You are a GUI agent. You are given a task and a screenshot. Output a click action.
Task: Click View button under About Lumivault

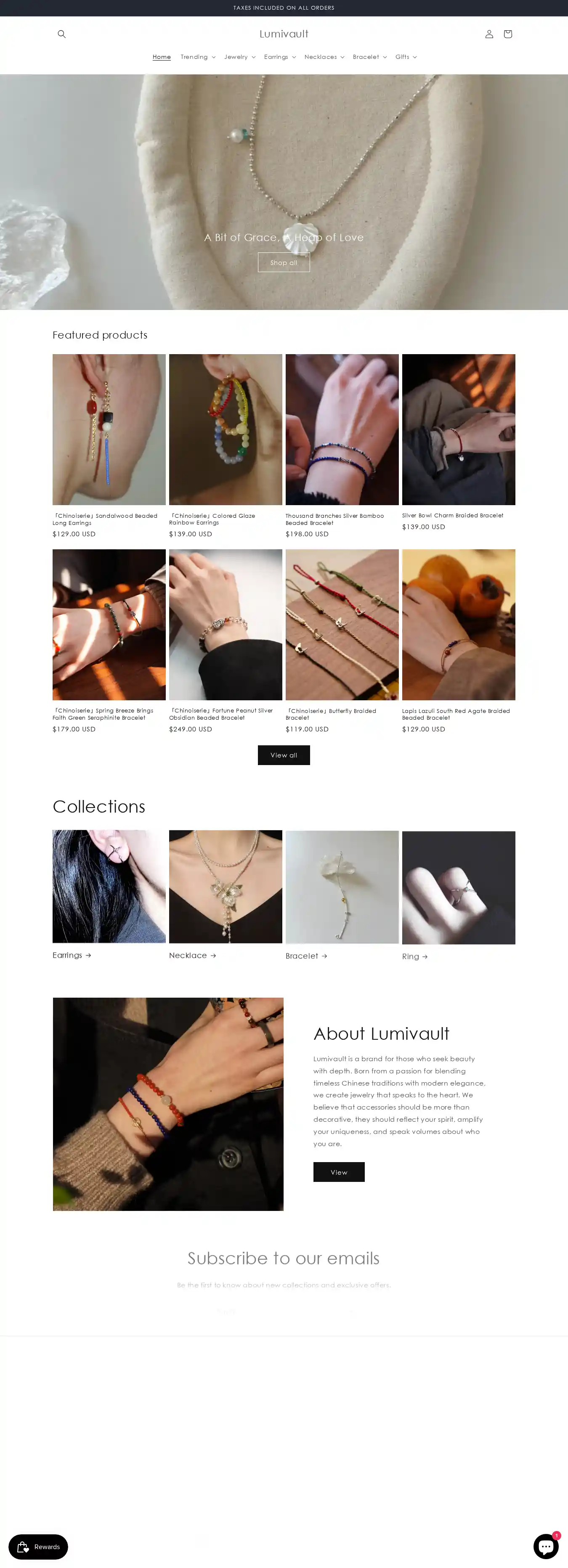coord(339,1172)
